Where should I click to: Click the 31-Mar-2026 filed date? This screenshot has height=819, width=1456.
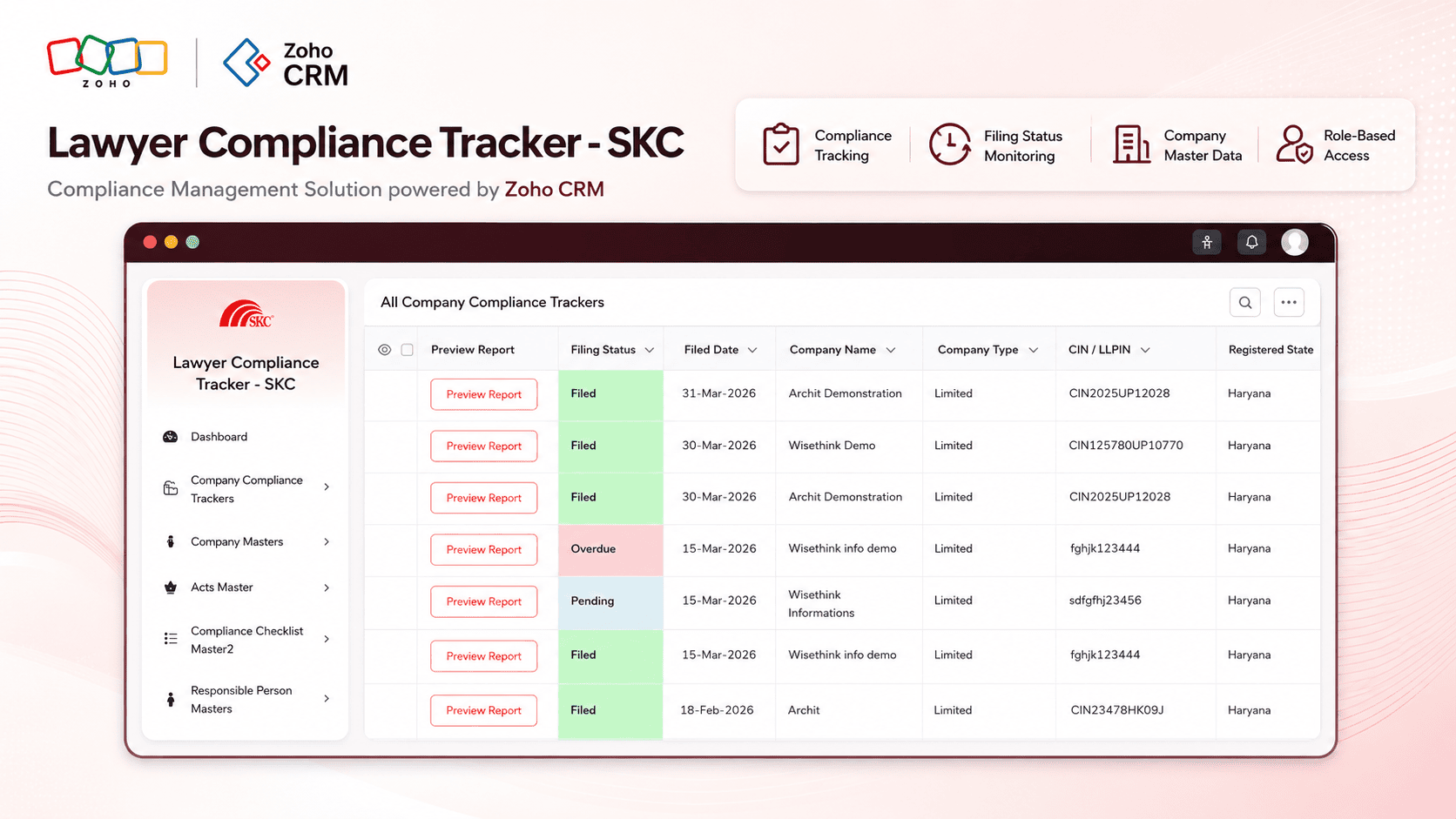718,393
